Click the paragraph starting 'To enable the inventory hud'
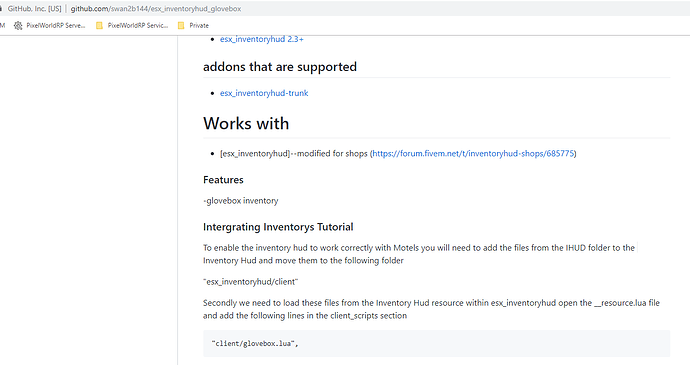The width and height of the screenshot is (690, 365). coord(419,254)
